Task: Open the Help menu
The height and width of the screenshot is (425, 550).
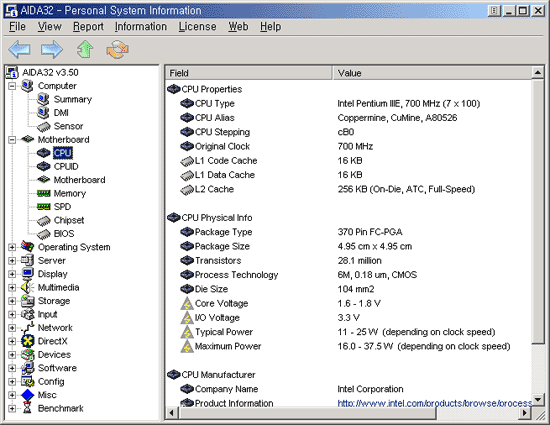Action: [270, 27]
